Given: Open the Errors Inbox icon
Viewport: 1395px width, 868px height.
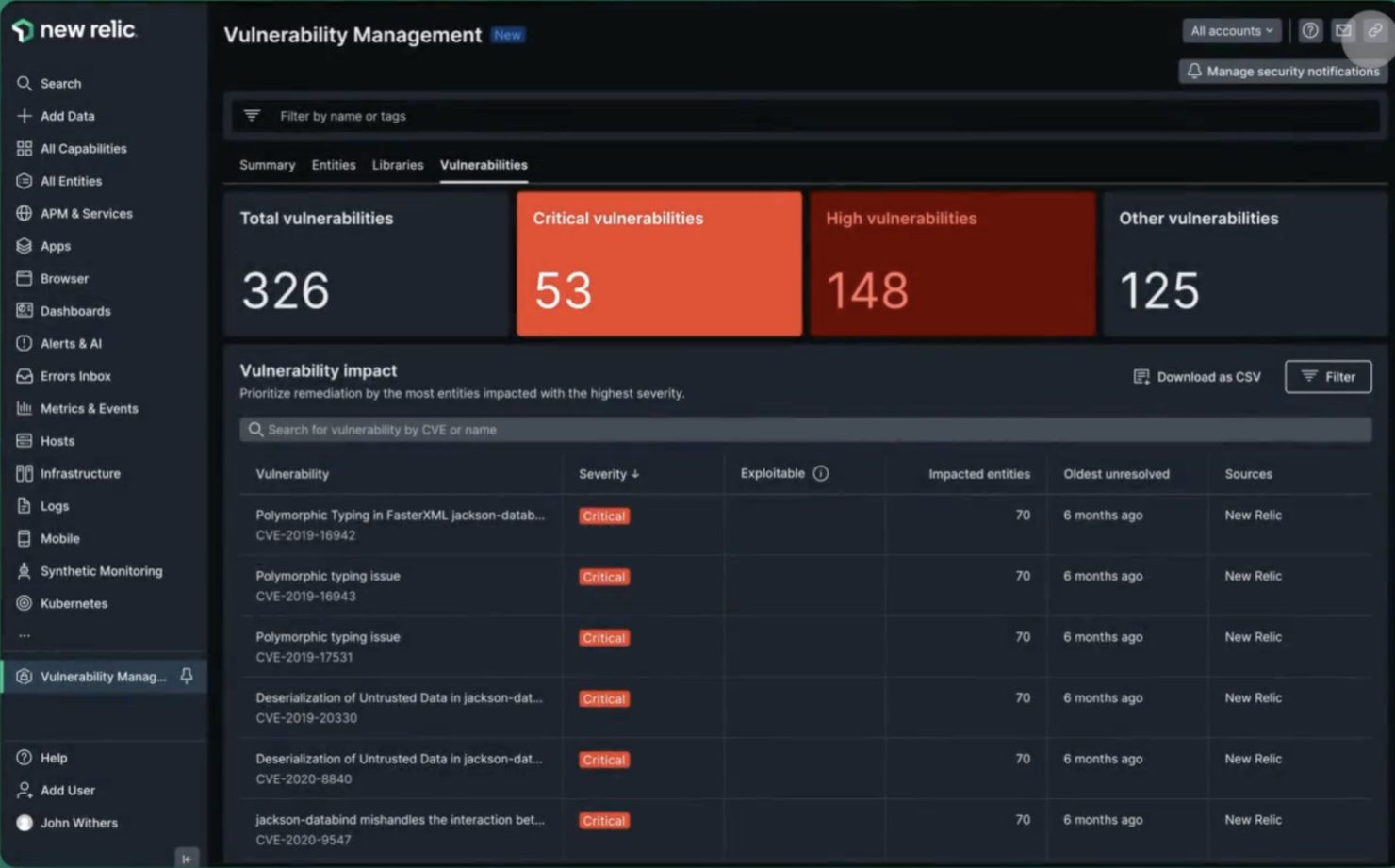Looking at the screenshot, I should tap(25, 375).
